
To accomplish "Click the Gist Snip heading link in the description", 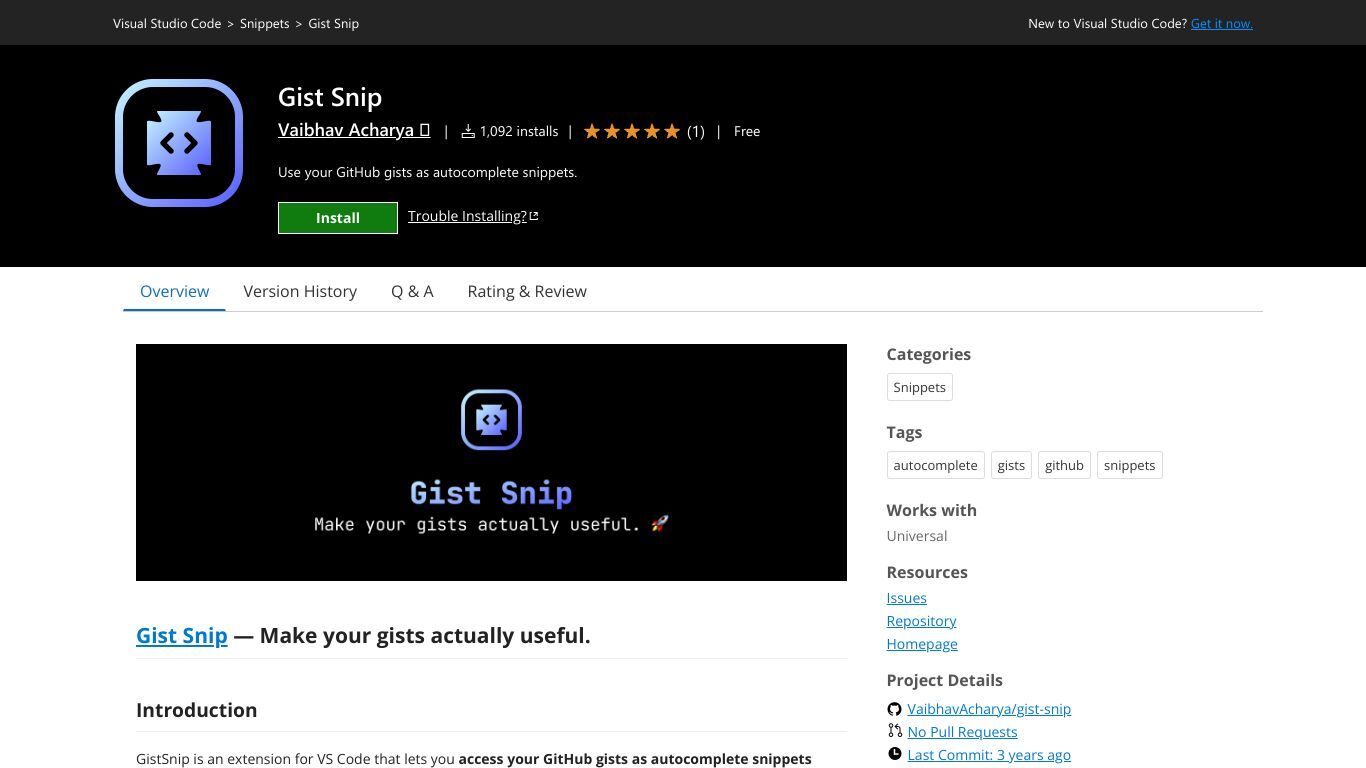I will coord(182,636).
